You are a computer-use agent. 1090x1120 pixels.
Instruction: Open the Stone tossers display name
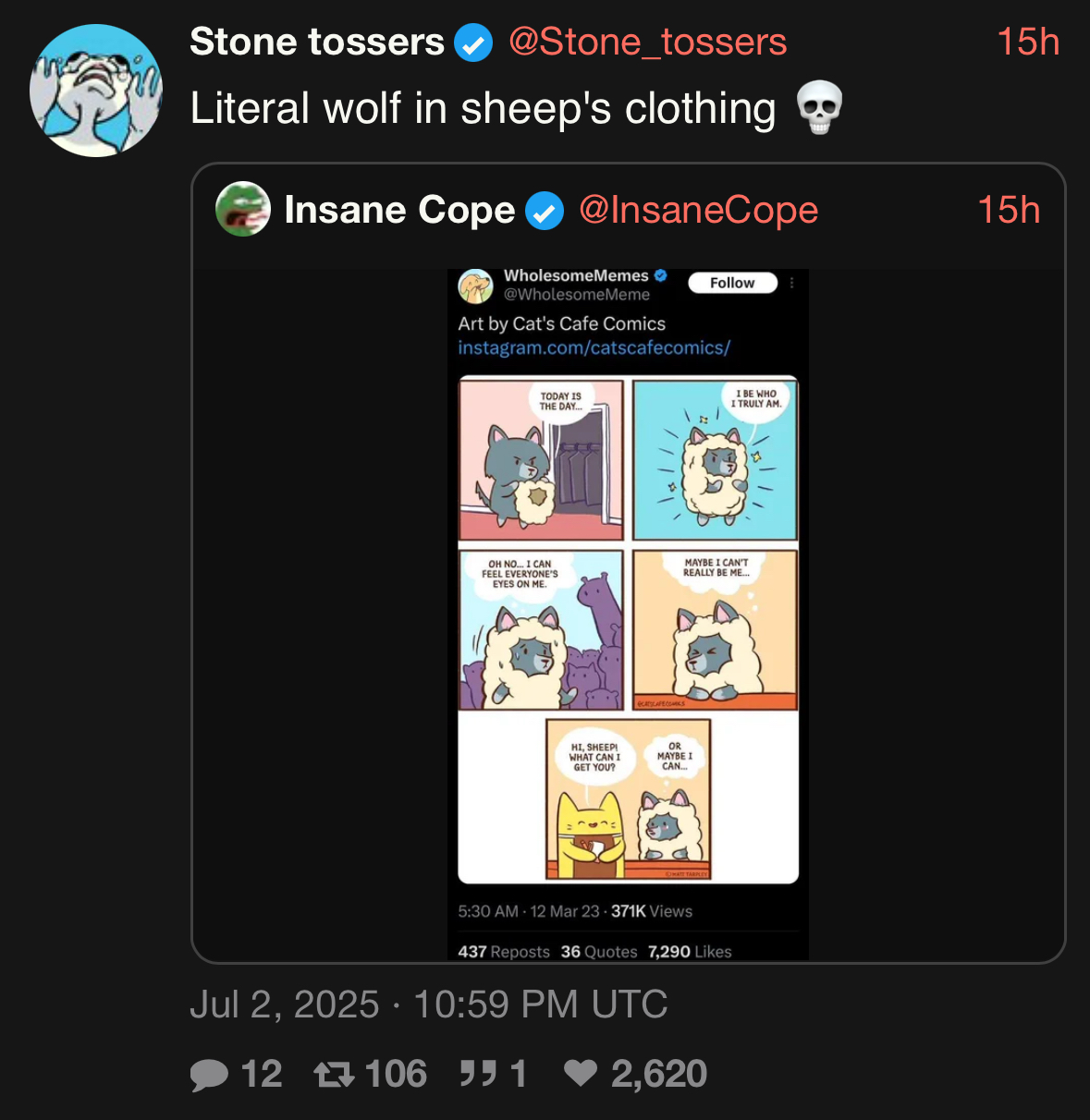(316, 43)
